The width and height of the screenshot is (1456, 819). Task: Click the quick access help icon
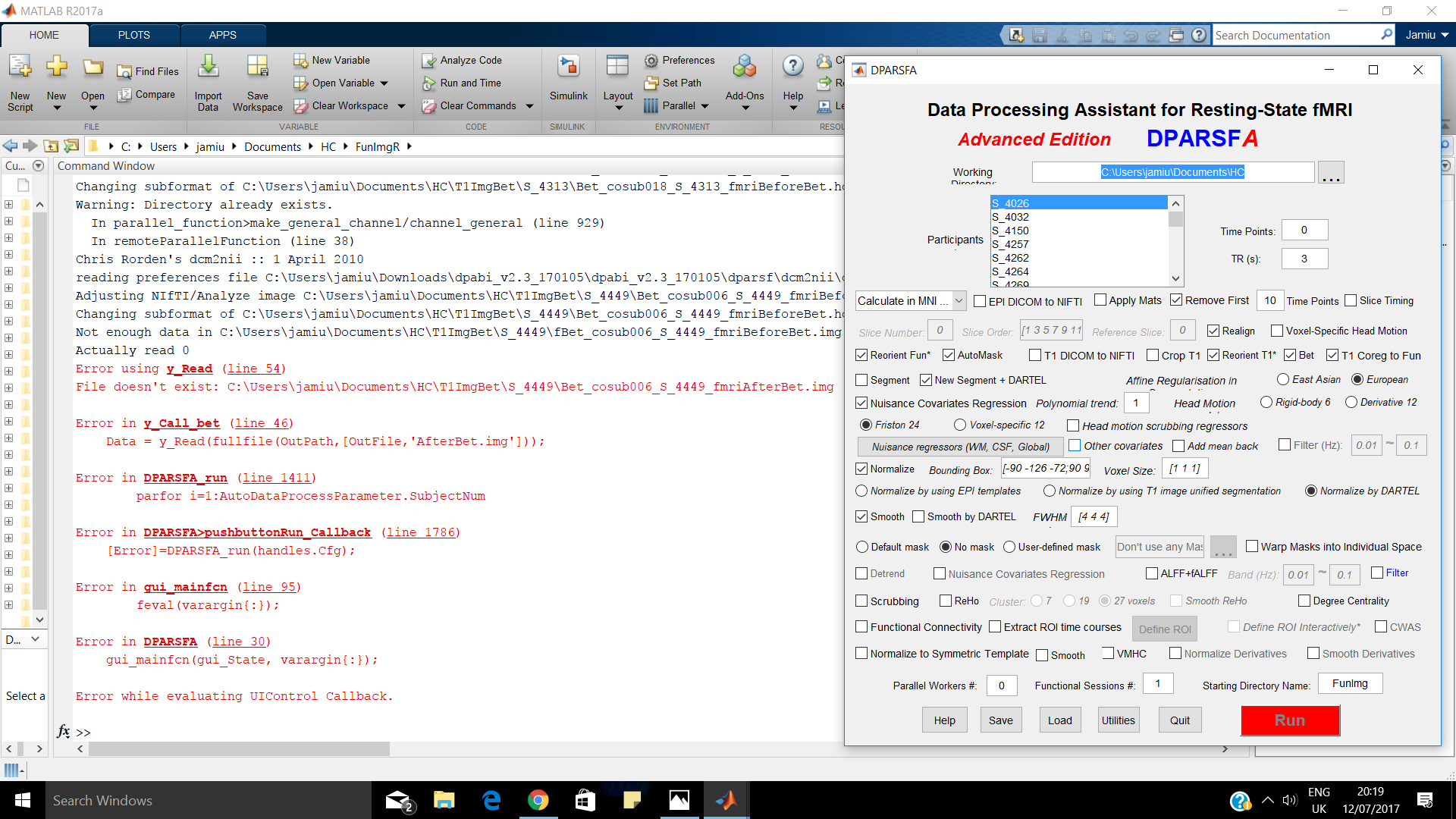tap(1199, 35)
